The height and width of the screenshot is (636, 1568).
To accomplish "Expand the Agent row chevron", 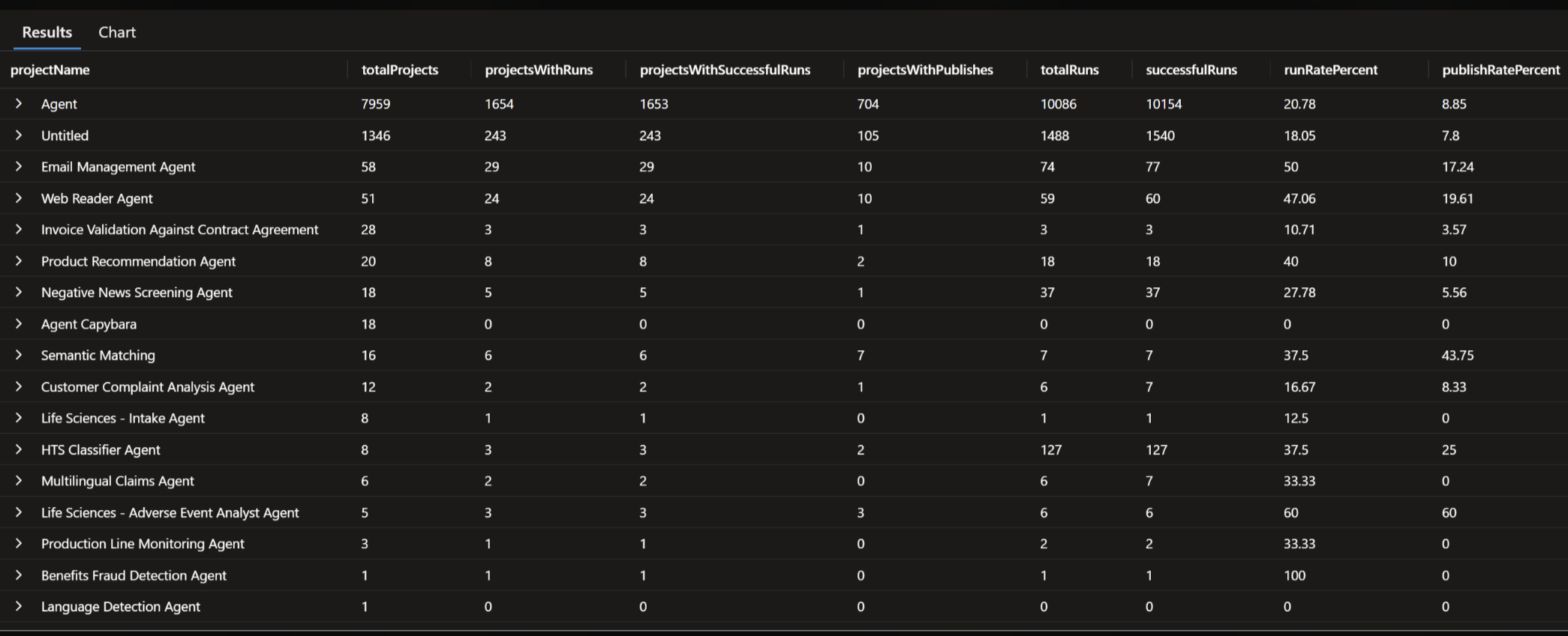I will [19, 103].
